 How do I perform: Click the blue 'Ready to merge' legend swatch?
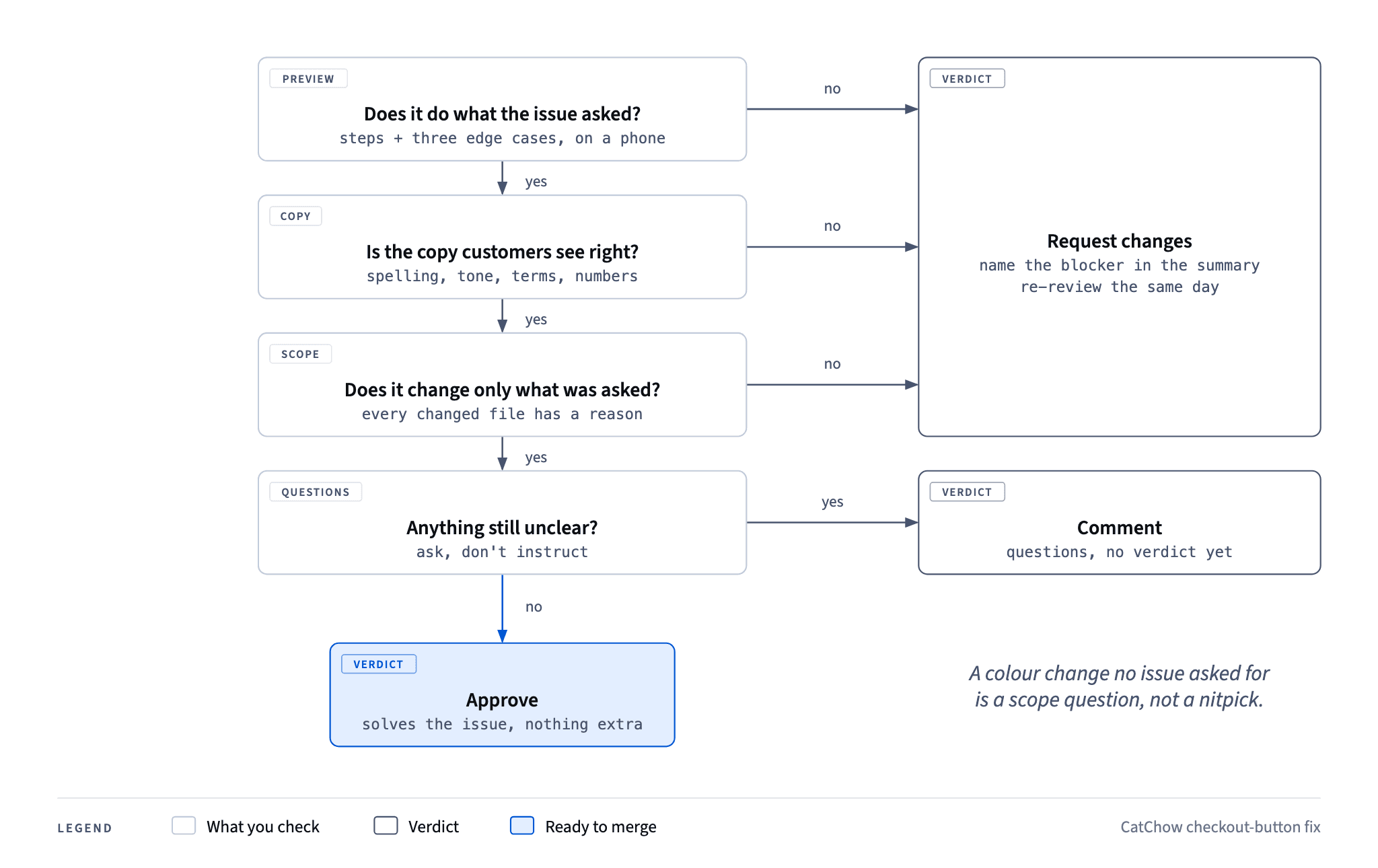tap(522, 826)
